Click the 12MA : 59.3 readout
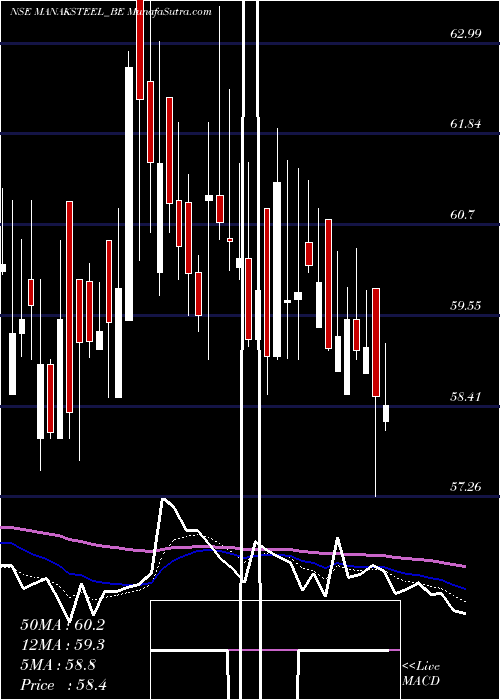 point(62,645)
